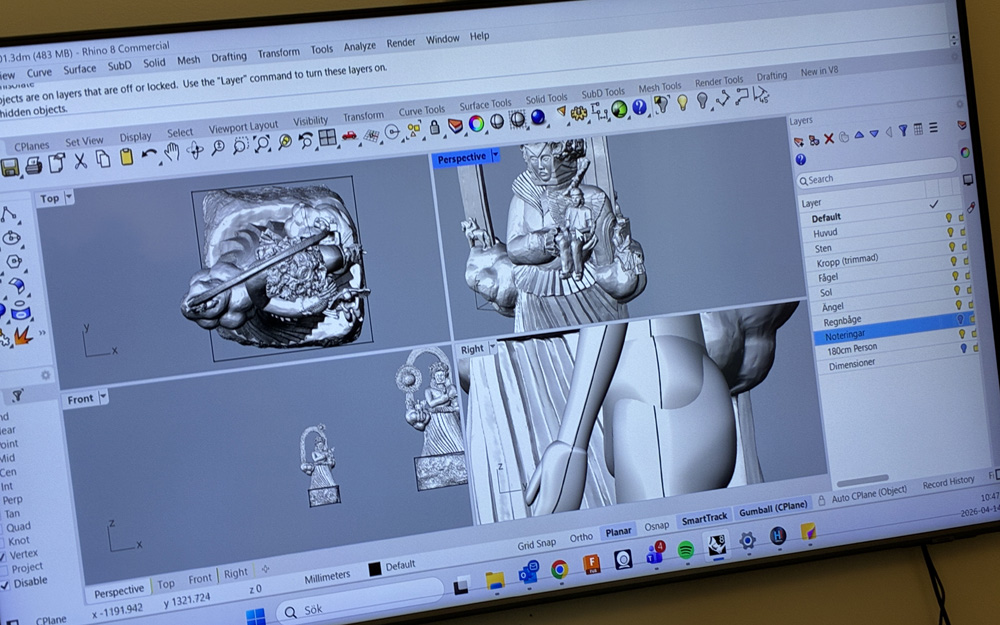This screenshot has width=1000, height=625.
Task: Toggle SmartTrack in the status bar
Action: [x=704, y=519]
